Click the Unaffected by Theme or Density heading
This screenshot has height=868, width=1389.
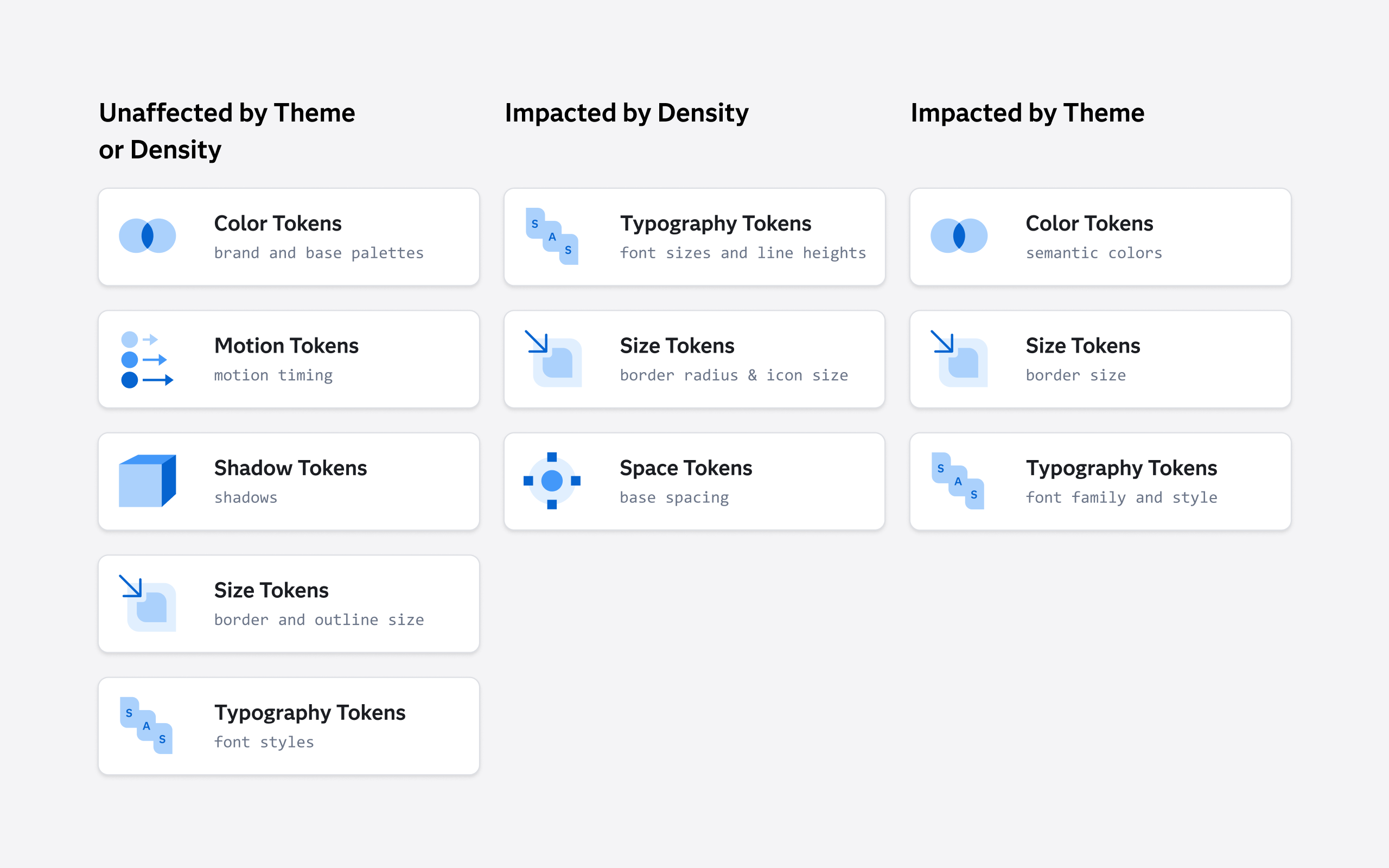pos(227,131)
